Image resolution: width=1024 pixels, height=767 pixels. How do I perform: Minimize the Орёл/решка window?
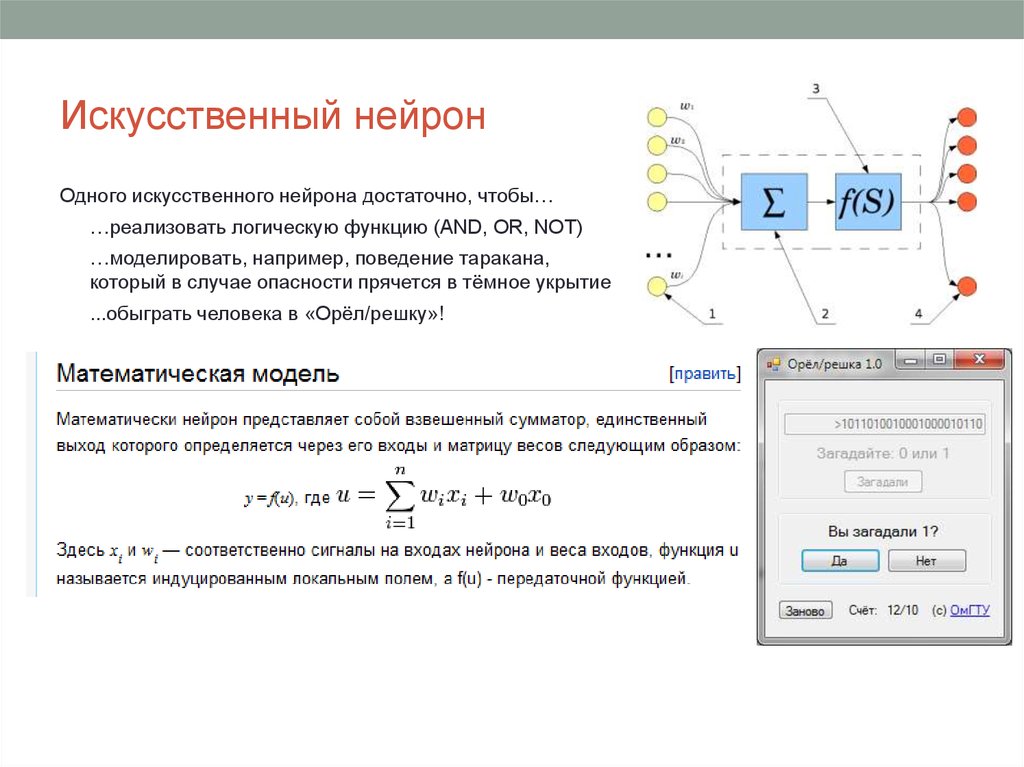point(909,360)
